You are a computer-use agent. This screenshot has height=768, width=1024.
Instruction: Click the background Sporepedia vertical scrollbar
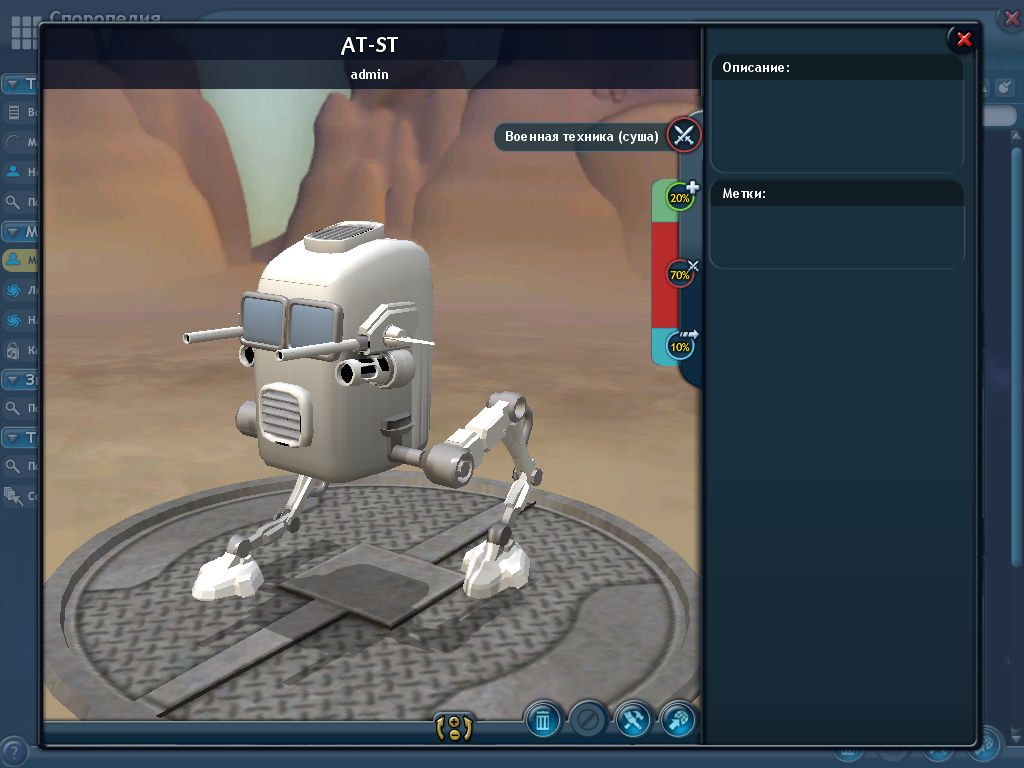point(1016,356)
